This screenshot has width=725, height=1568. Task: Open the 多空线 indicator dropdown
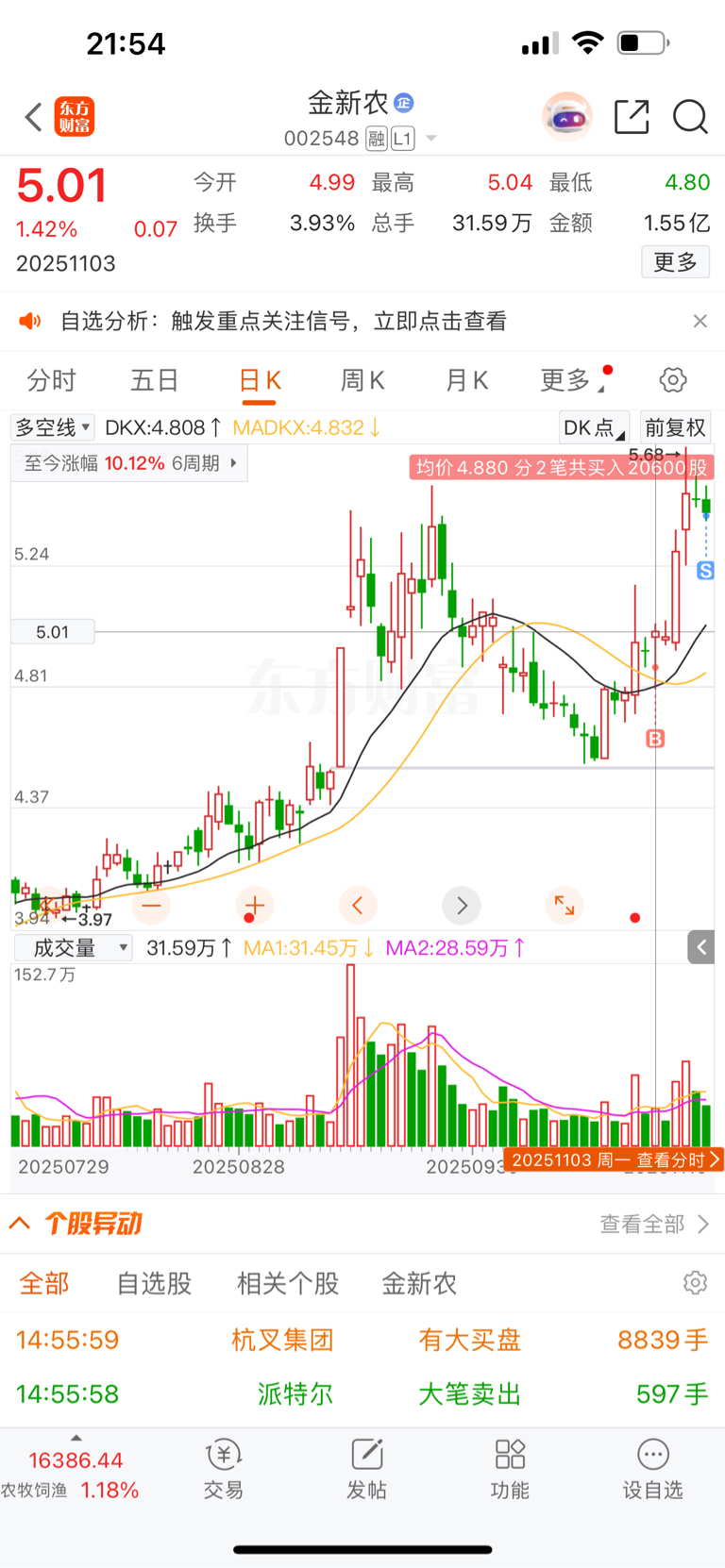[x=52, y=427]
